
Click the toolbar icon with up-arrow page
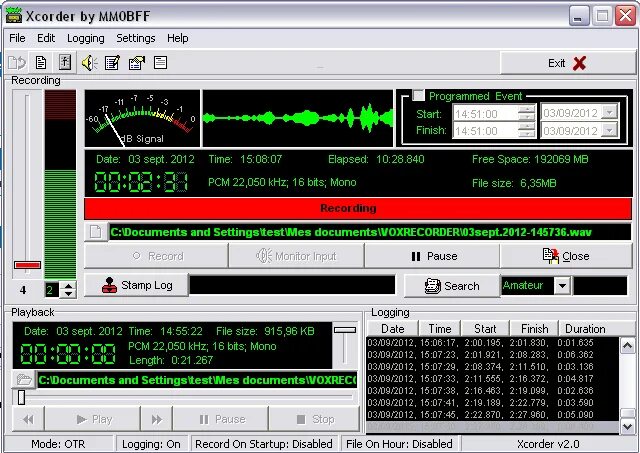coord(65,62)
